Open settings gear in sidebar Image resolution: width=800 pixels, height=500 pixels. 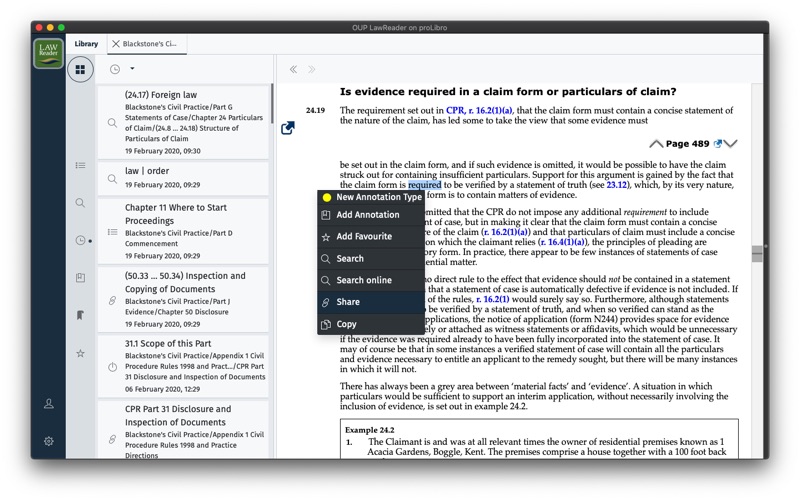coord(48,441)
